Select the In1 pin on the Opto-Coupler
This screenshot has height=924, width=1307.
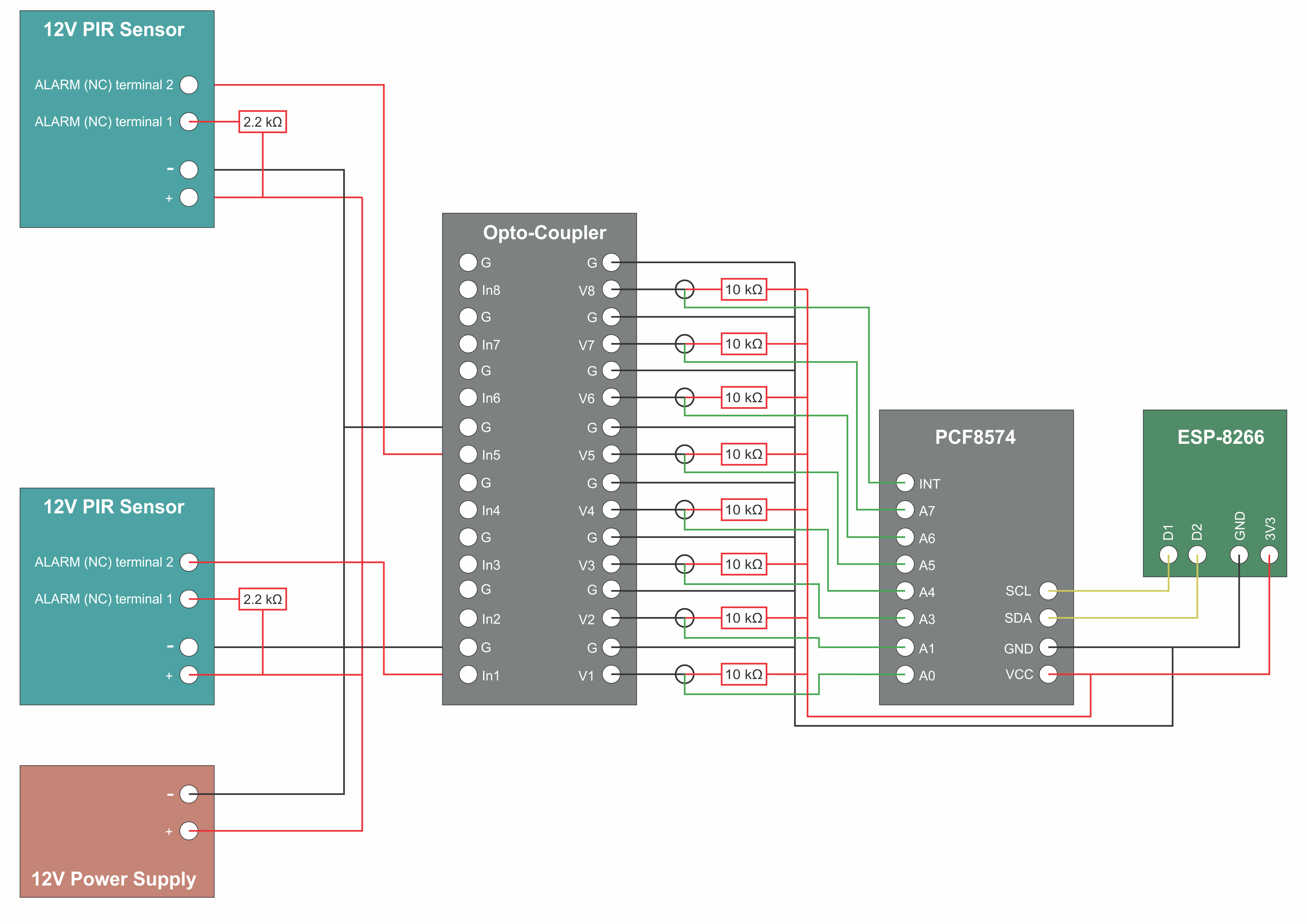[468, 675]
